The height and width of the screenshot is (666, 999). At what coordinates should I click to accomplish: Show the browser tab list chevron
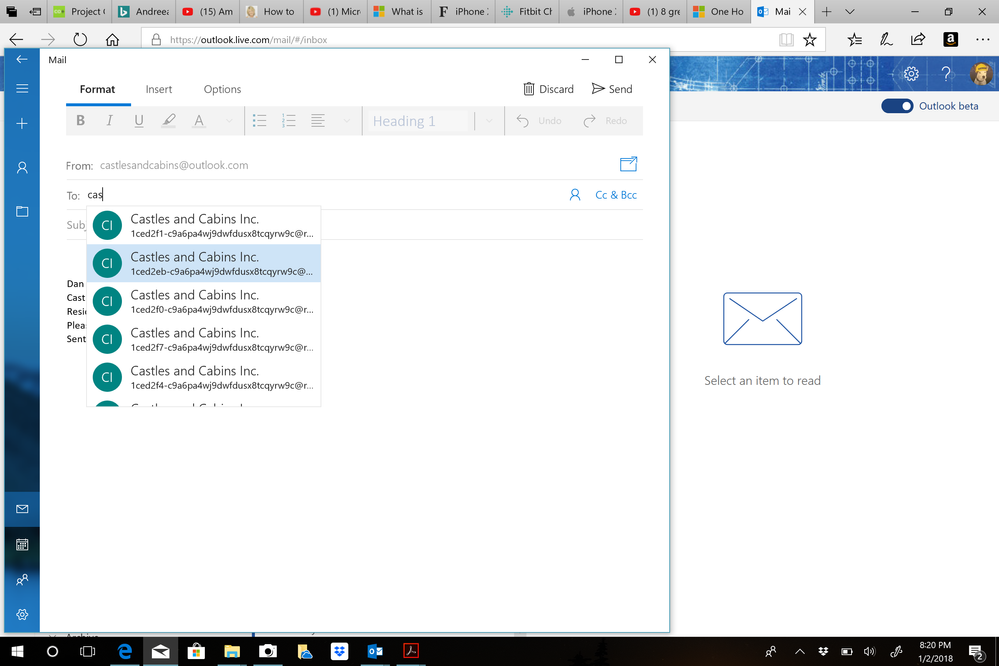point(849,11)
